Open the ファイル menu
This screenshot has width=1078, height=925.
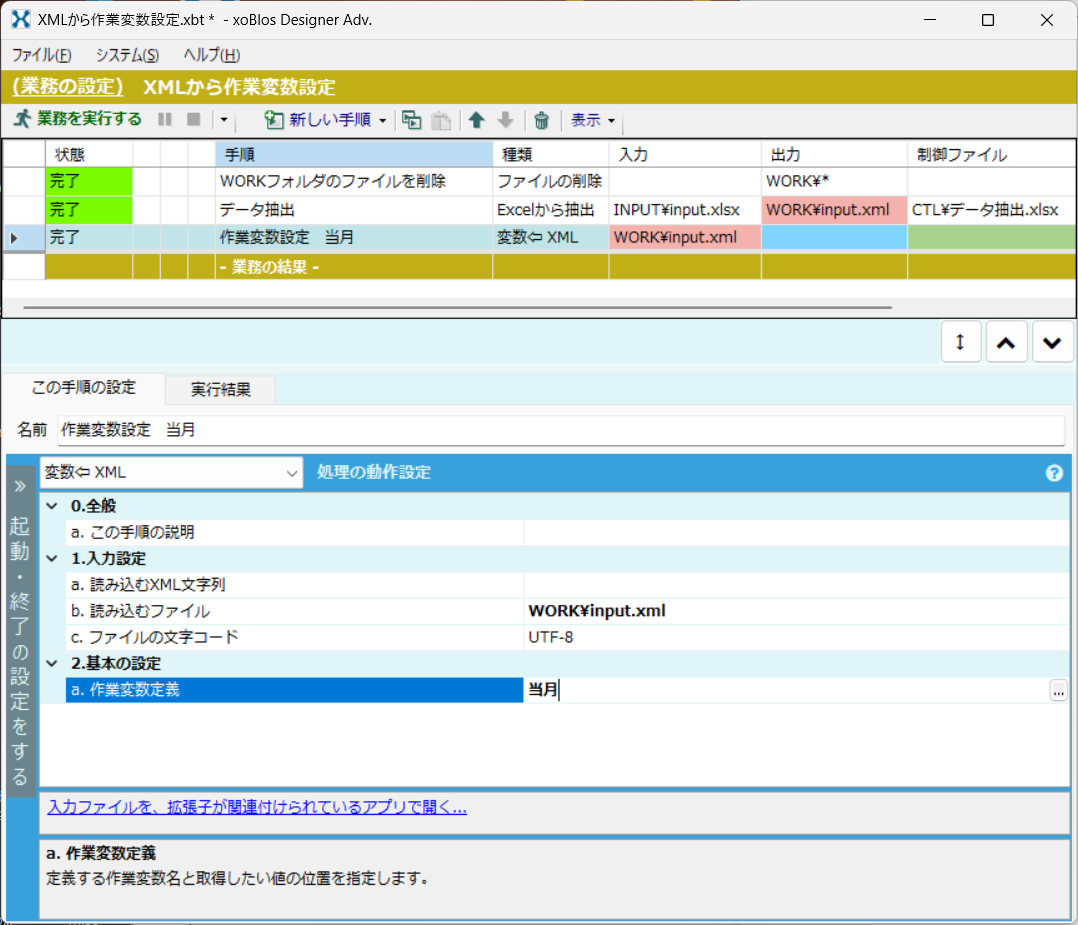tap(41, 55)
